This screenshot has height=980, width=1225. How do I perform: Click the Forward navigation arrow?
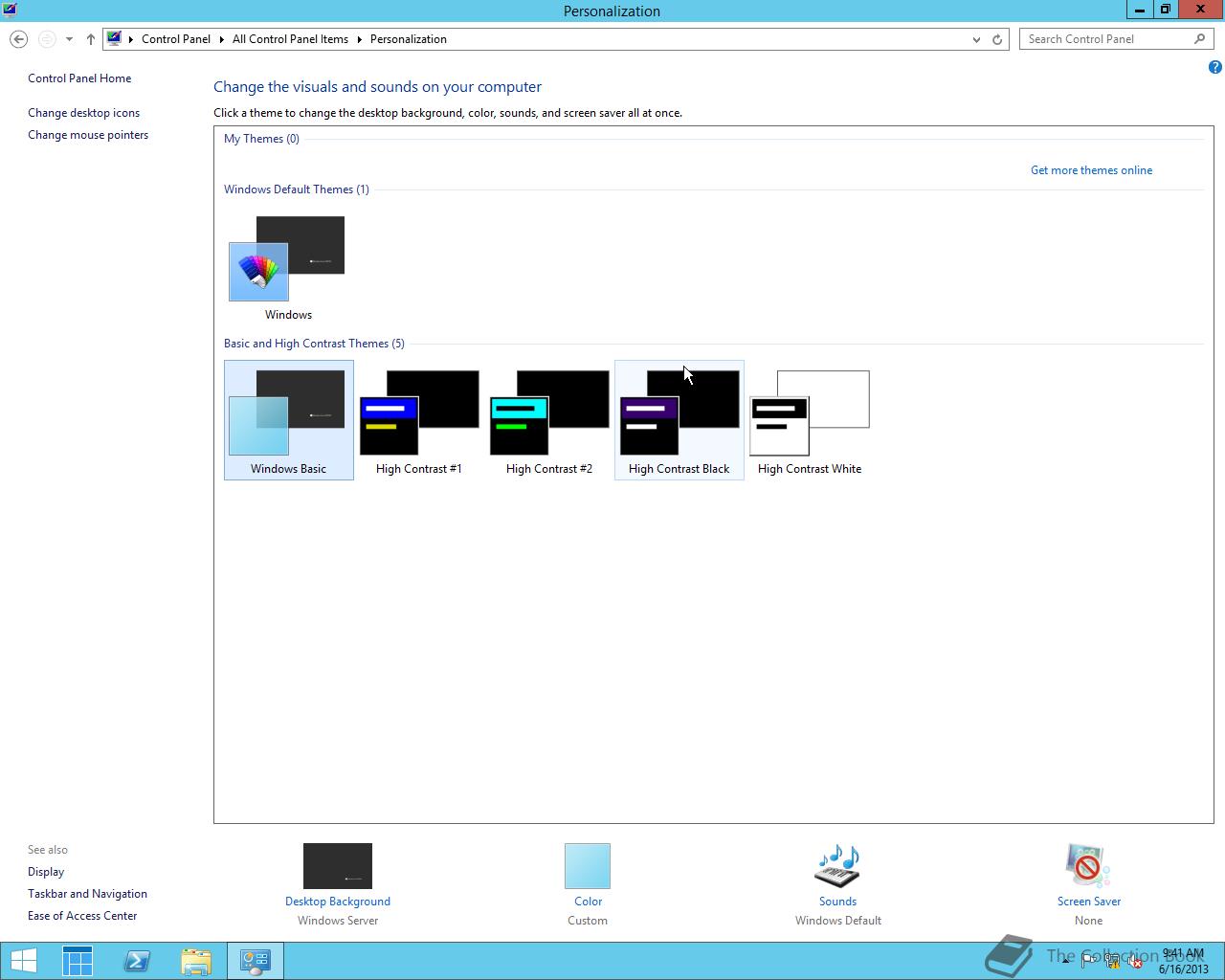tap(47, 39)
